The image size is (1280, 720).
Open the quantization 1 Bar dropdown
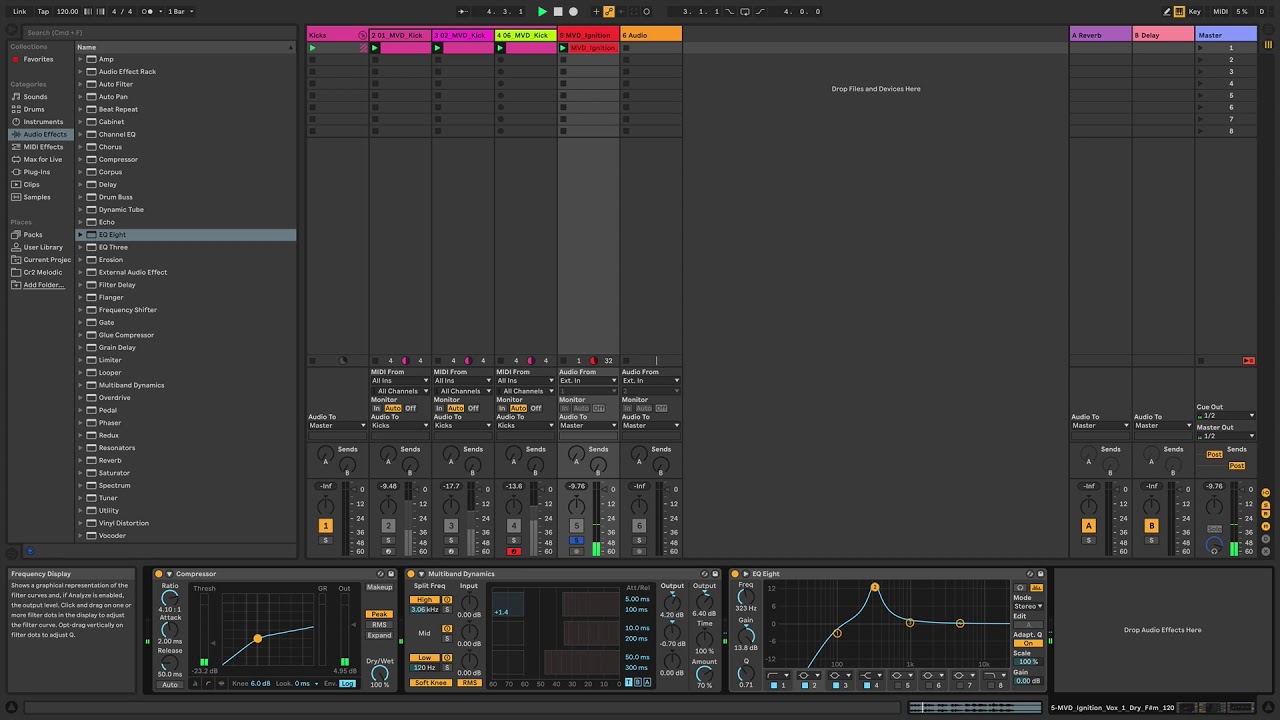180,11
